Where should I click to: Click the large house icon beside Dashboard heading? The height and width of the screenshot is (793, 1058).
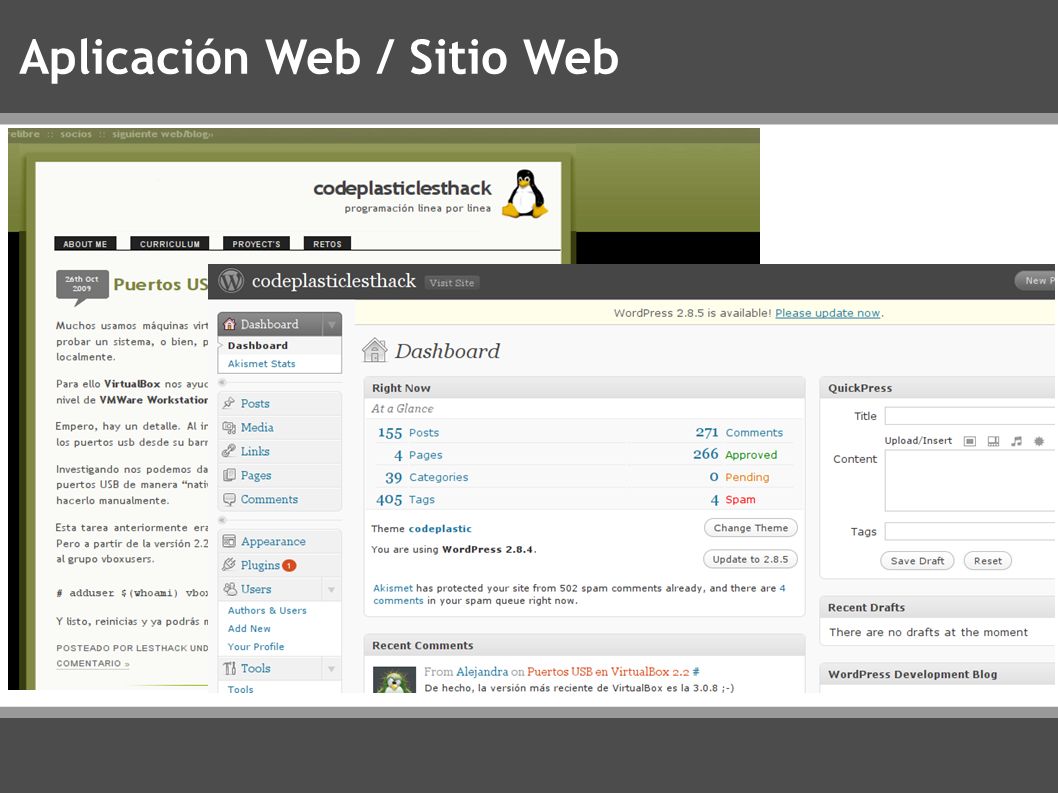click(x=374, y=350)
